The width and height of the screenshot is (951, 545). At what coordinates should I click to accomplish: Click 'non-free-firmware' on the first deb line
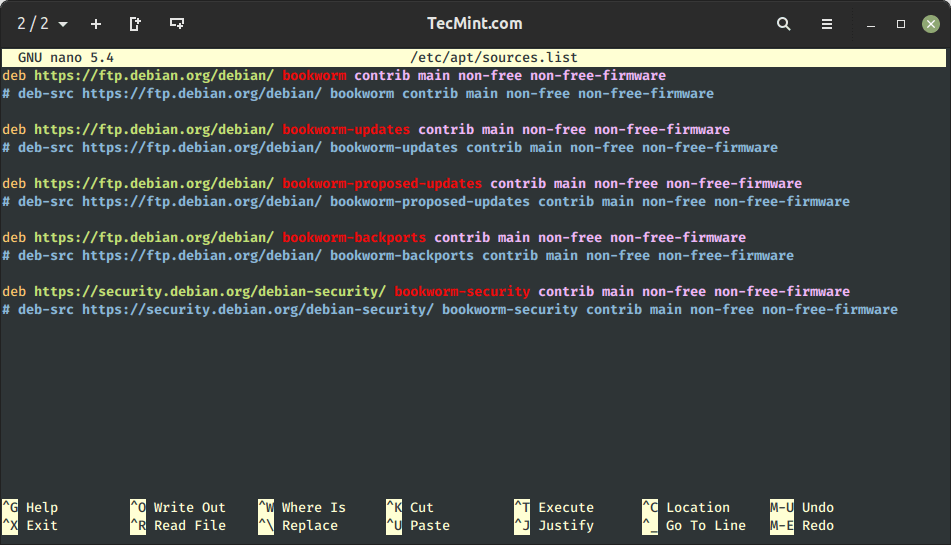click(x=598, y=76)
